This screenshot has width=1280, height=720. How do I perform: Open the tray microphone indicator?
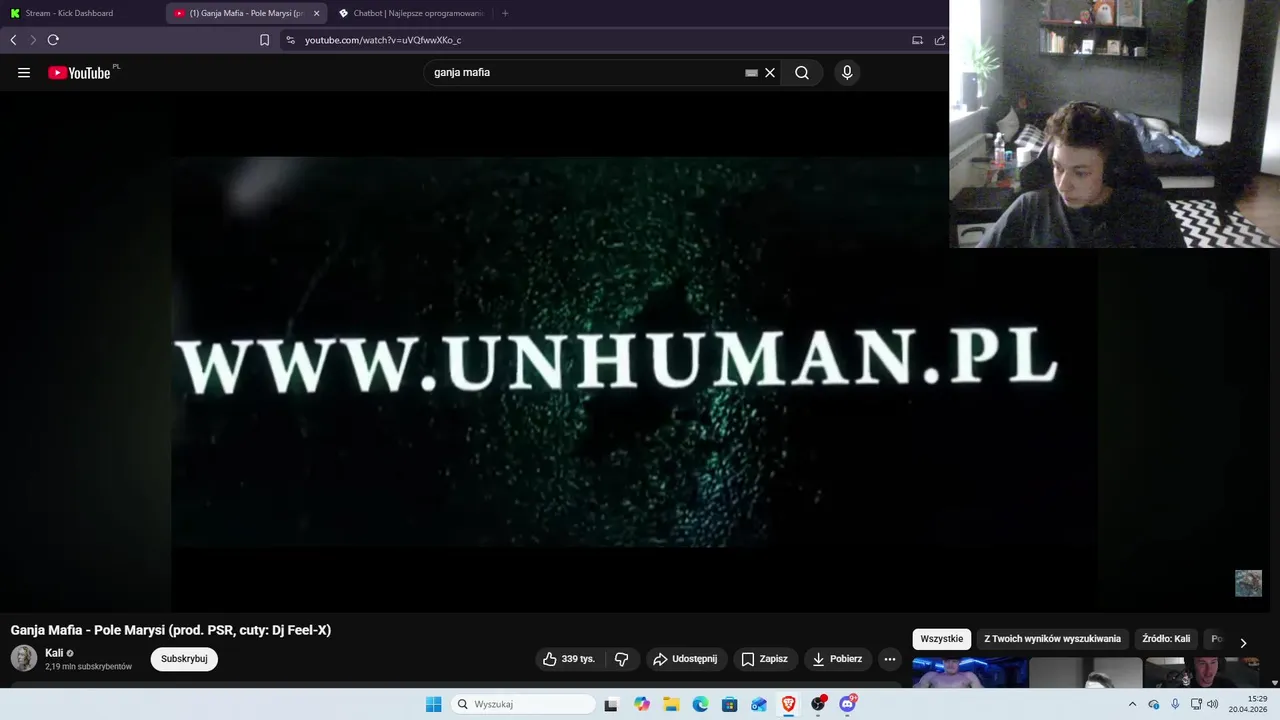pos(1175,704)
